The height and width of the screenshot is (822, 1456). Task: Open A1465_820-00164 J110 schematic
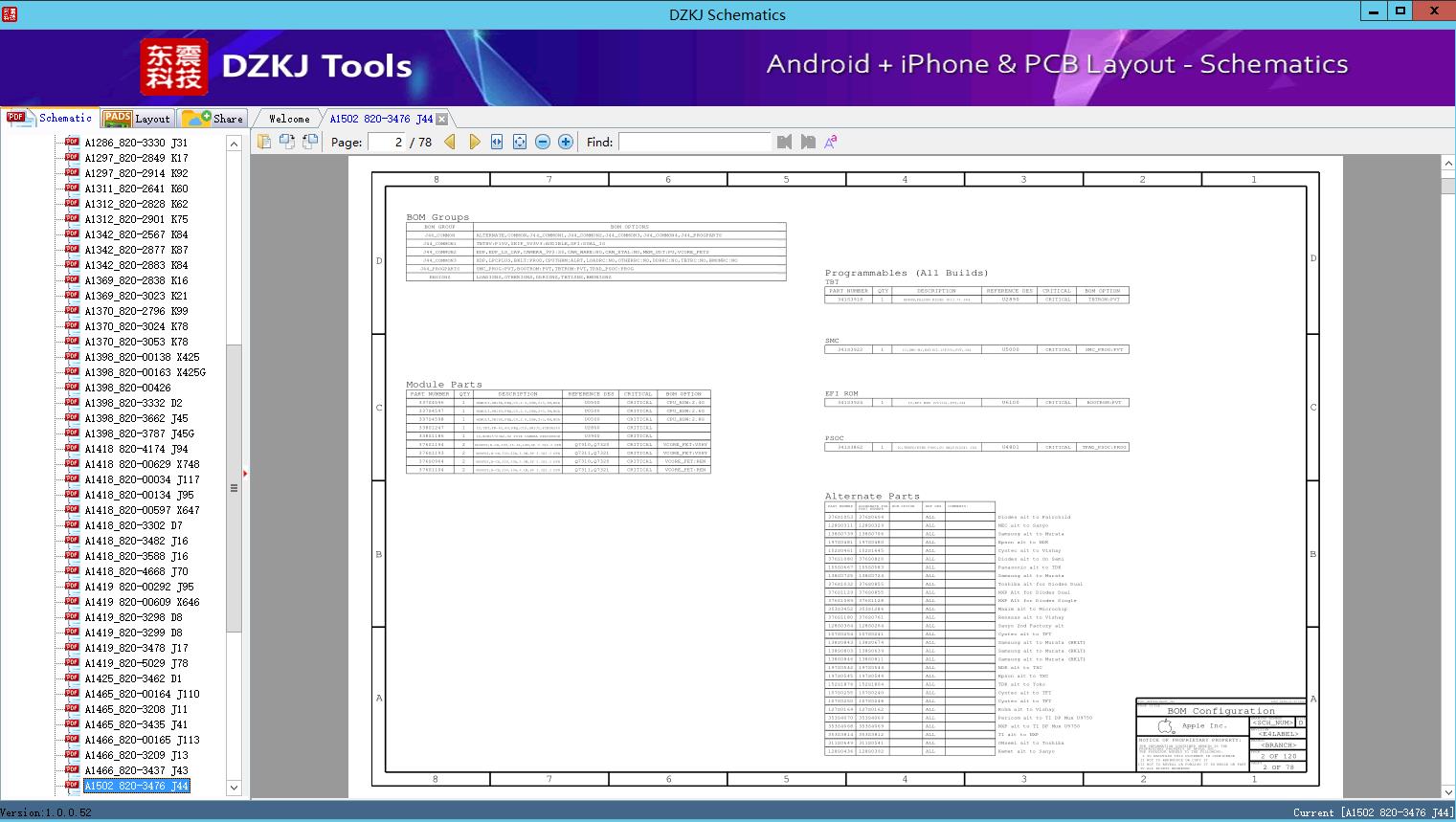[x=142, y=694]
